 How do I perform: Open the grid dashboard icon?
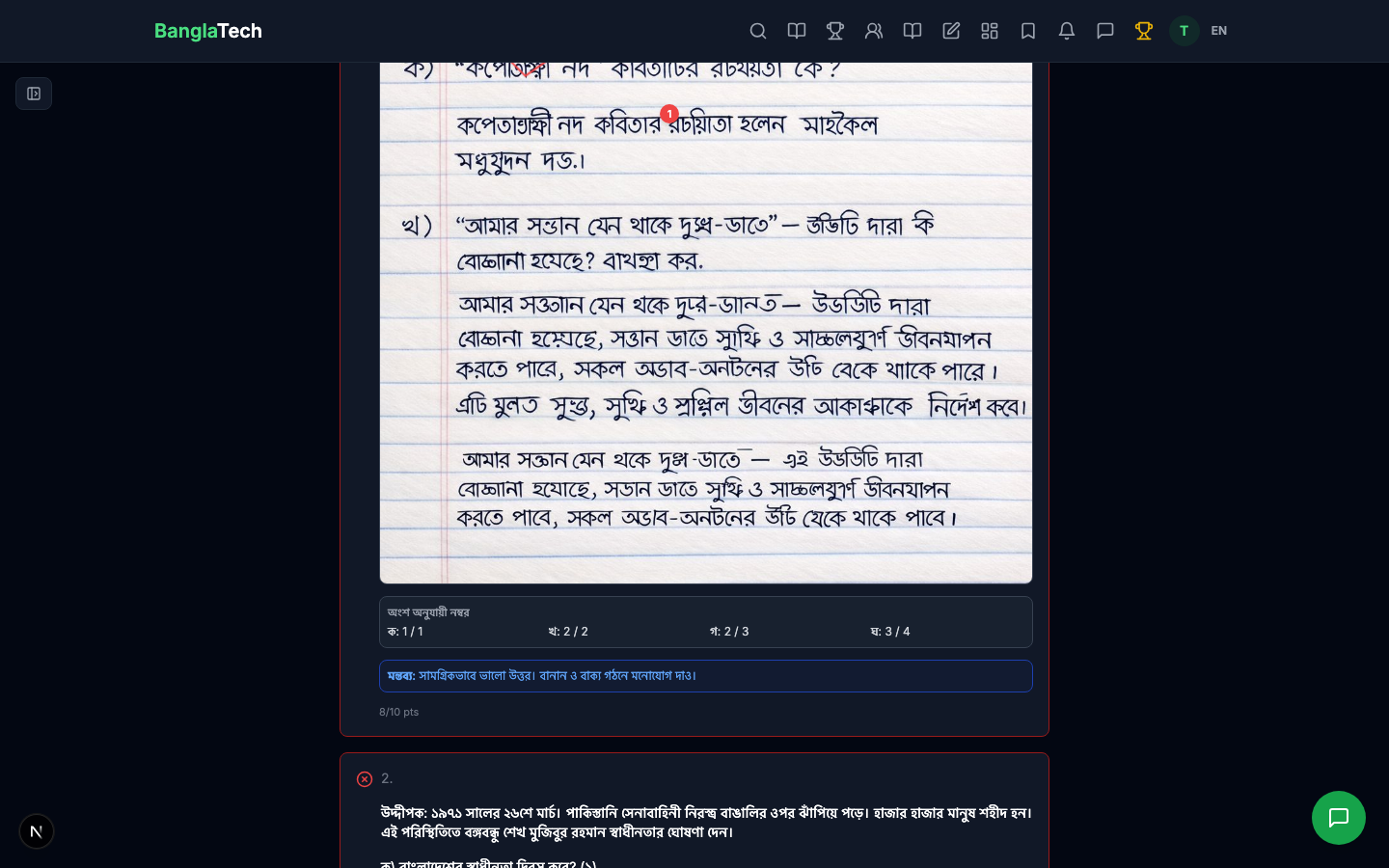[x=990, y=31]
